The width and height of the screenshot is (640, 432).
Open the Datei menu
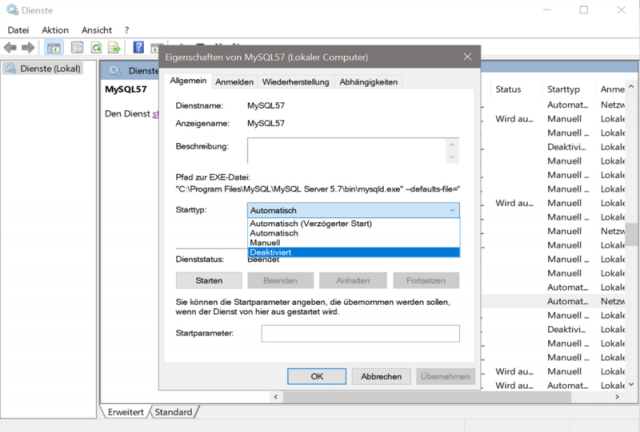pos(18,30)
